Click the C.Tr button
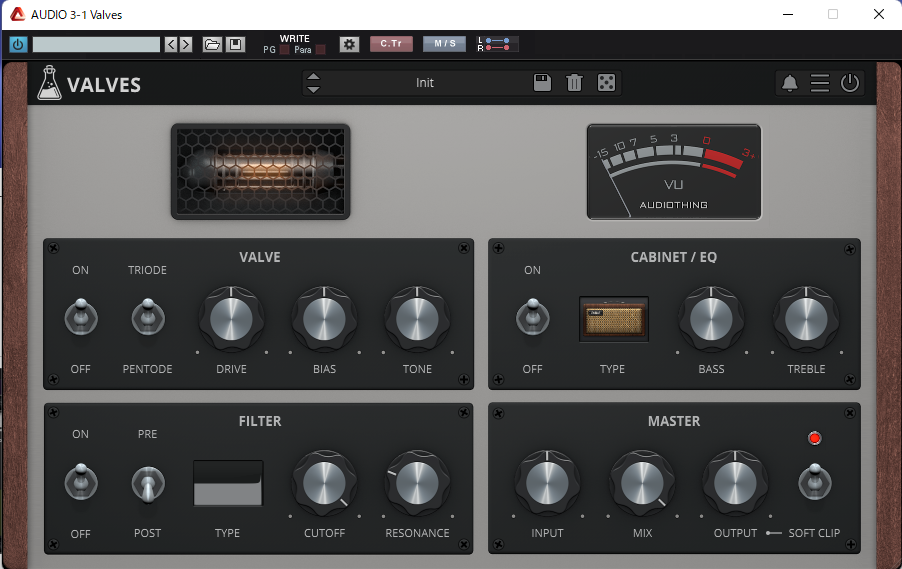The height and width of the screenshot is (569, 902). click(x=391, y=44)
